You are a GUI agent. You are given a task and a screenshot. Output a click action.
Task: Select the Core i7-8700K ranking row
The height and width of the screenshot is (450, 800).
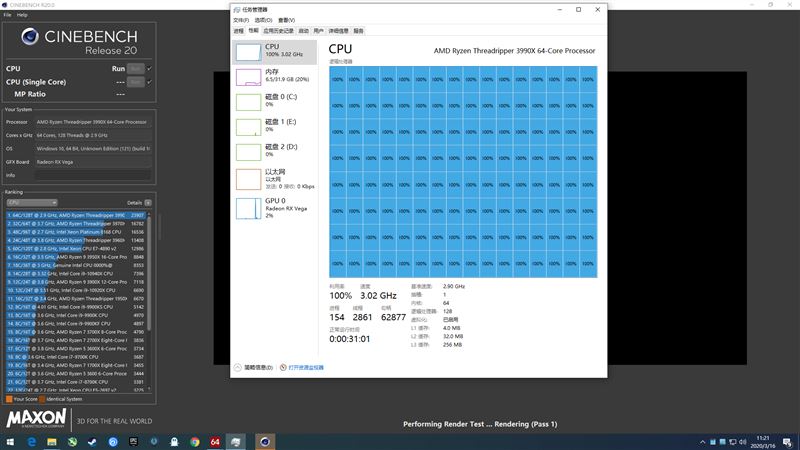tap(76, 382)
